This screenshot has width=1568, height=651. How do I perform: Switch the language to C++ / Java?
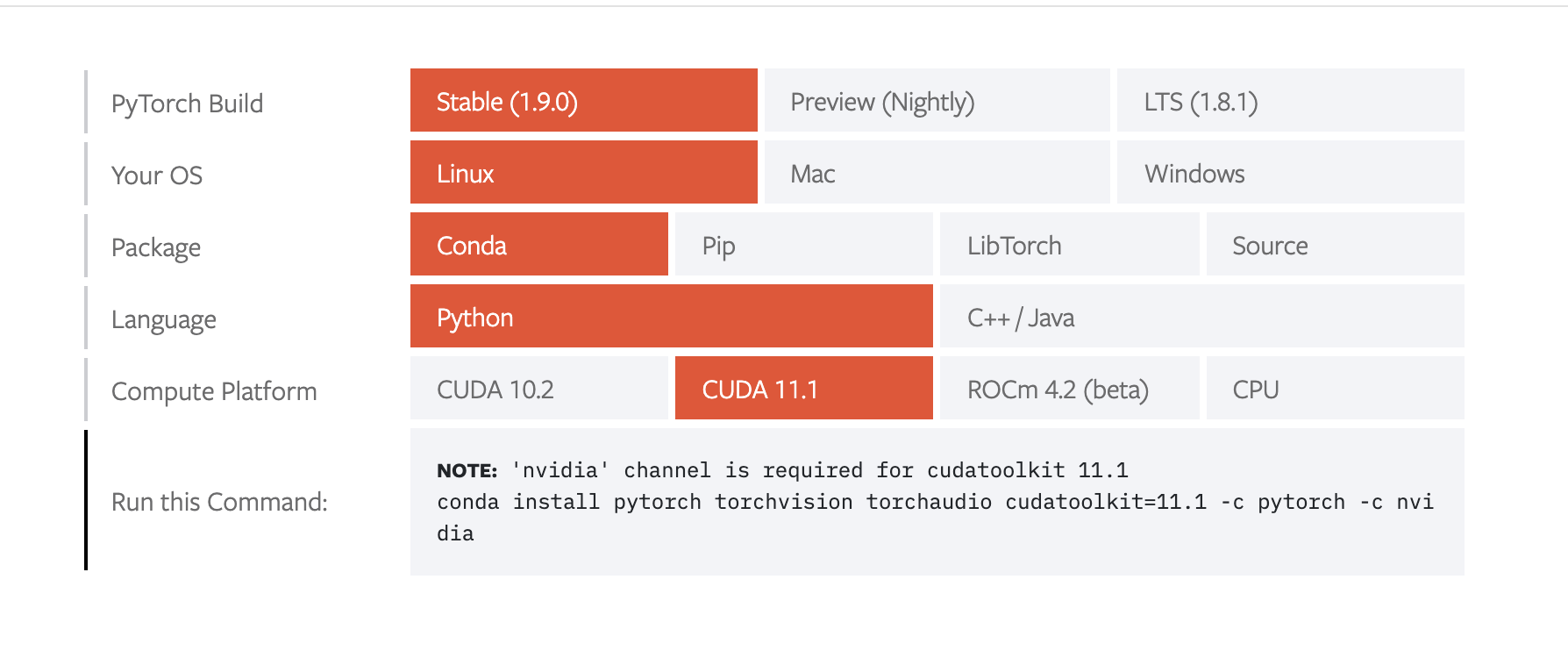pyautogui.click(x=1201, y=317)
